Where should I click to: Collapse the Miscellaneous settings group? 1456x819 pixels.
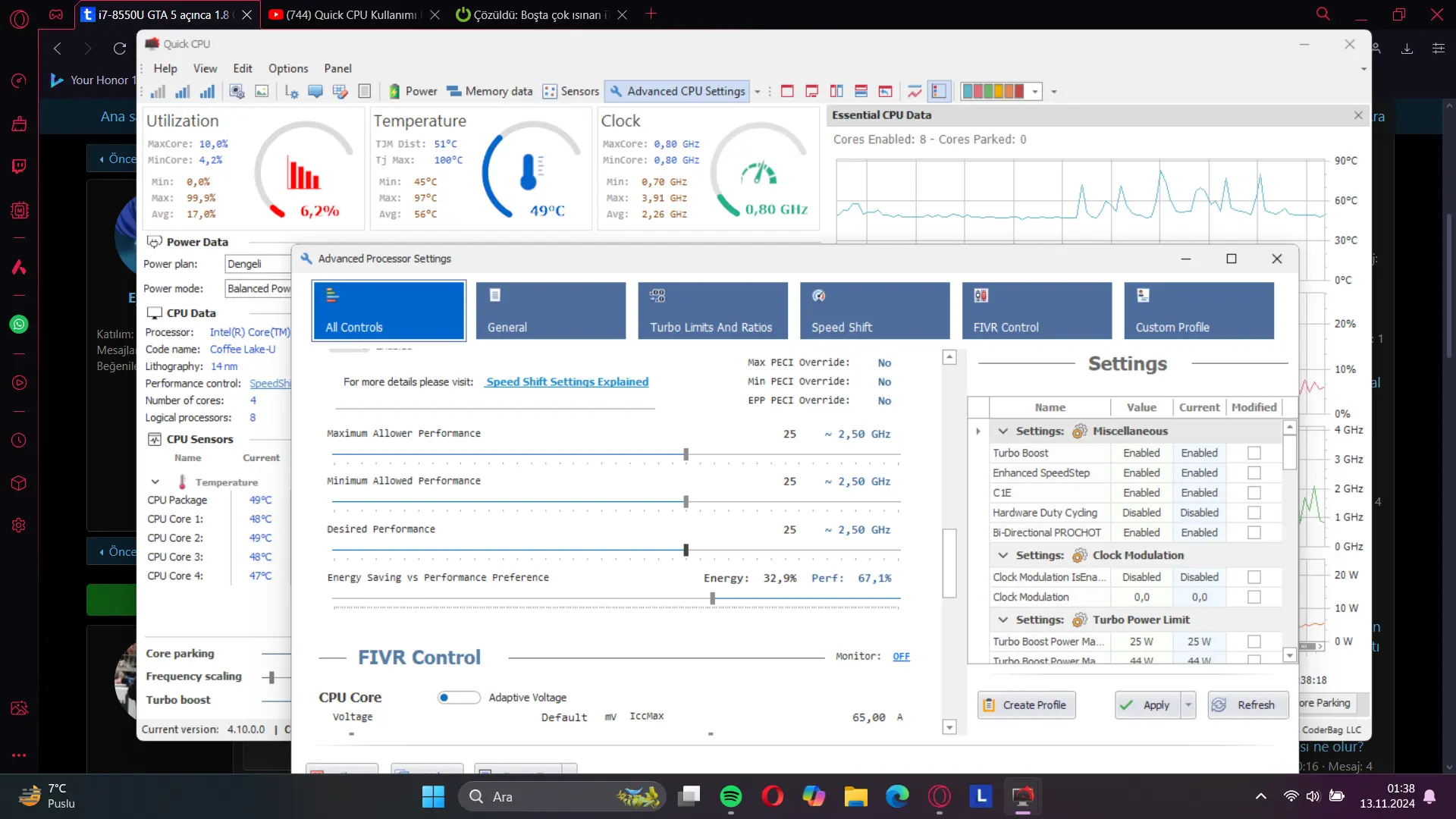[x=1003, y=431]
